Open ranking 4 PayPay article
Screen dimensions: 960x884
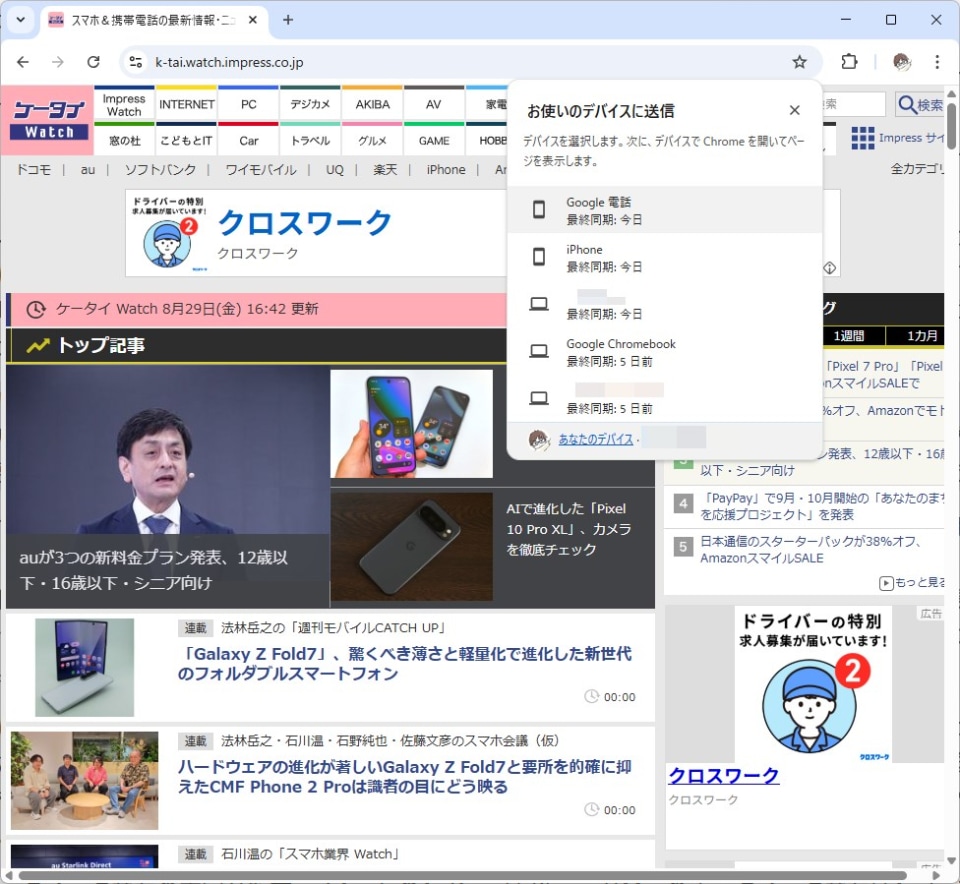click(822, 506)
